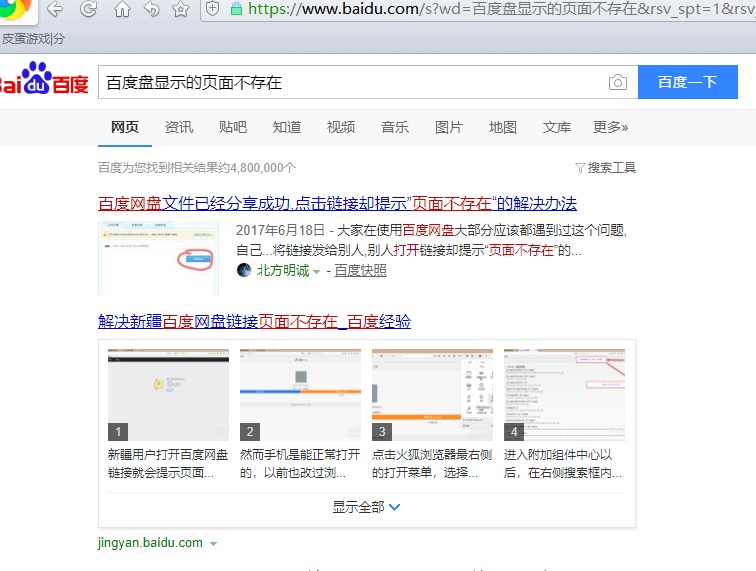This screenshot has width=756, height=571.
Task: Open 搜索工具 filter options
Action: [606, 168]
